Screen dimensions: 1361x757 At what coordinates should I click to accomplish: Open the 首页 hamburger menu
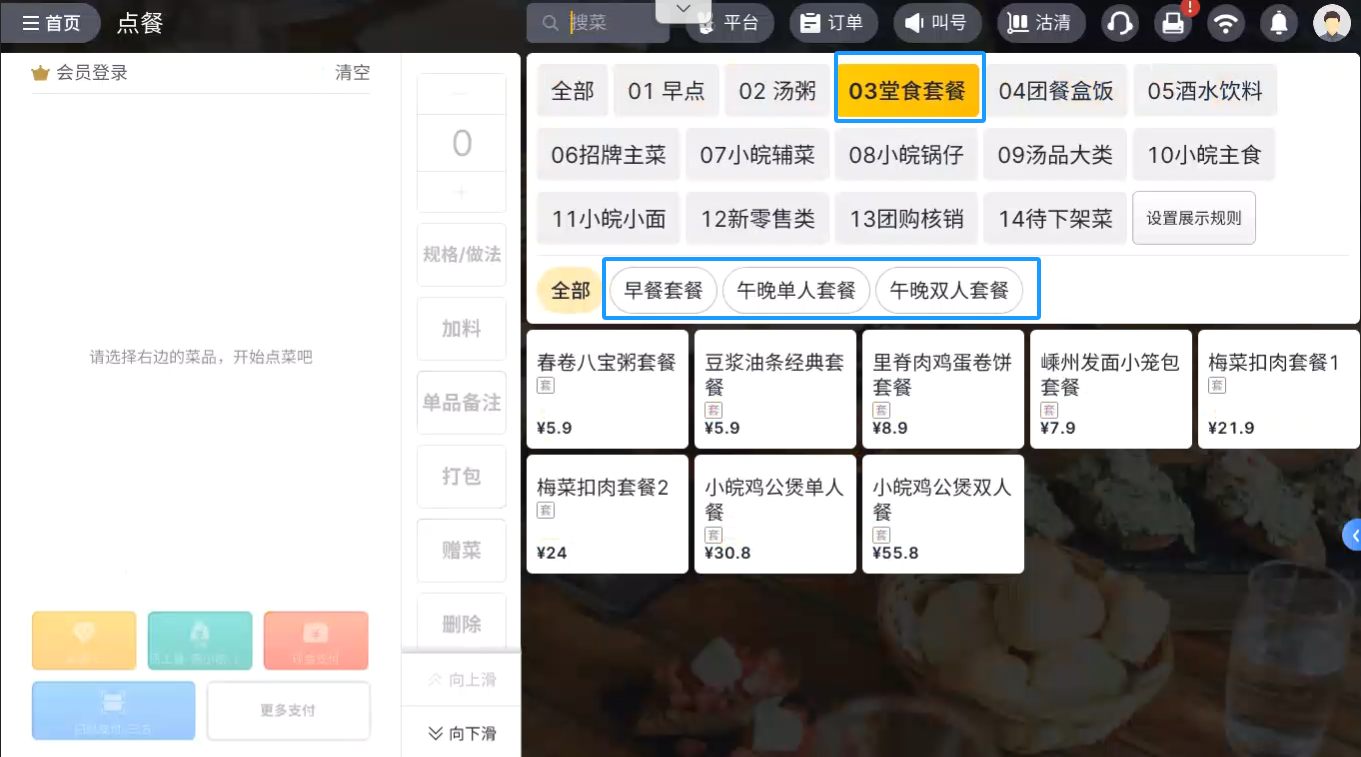(x=51, y=23)
